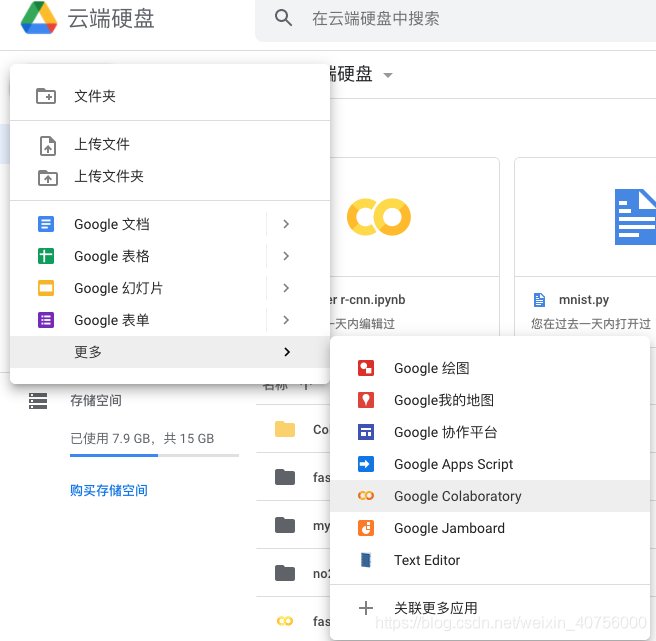Click the document icon beside mnist.py
This screenshot has width=656, height=641.
pos(540,300)
